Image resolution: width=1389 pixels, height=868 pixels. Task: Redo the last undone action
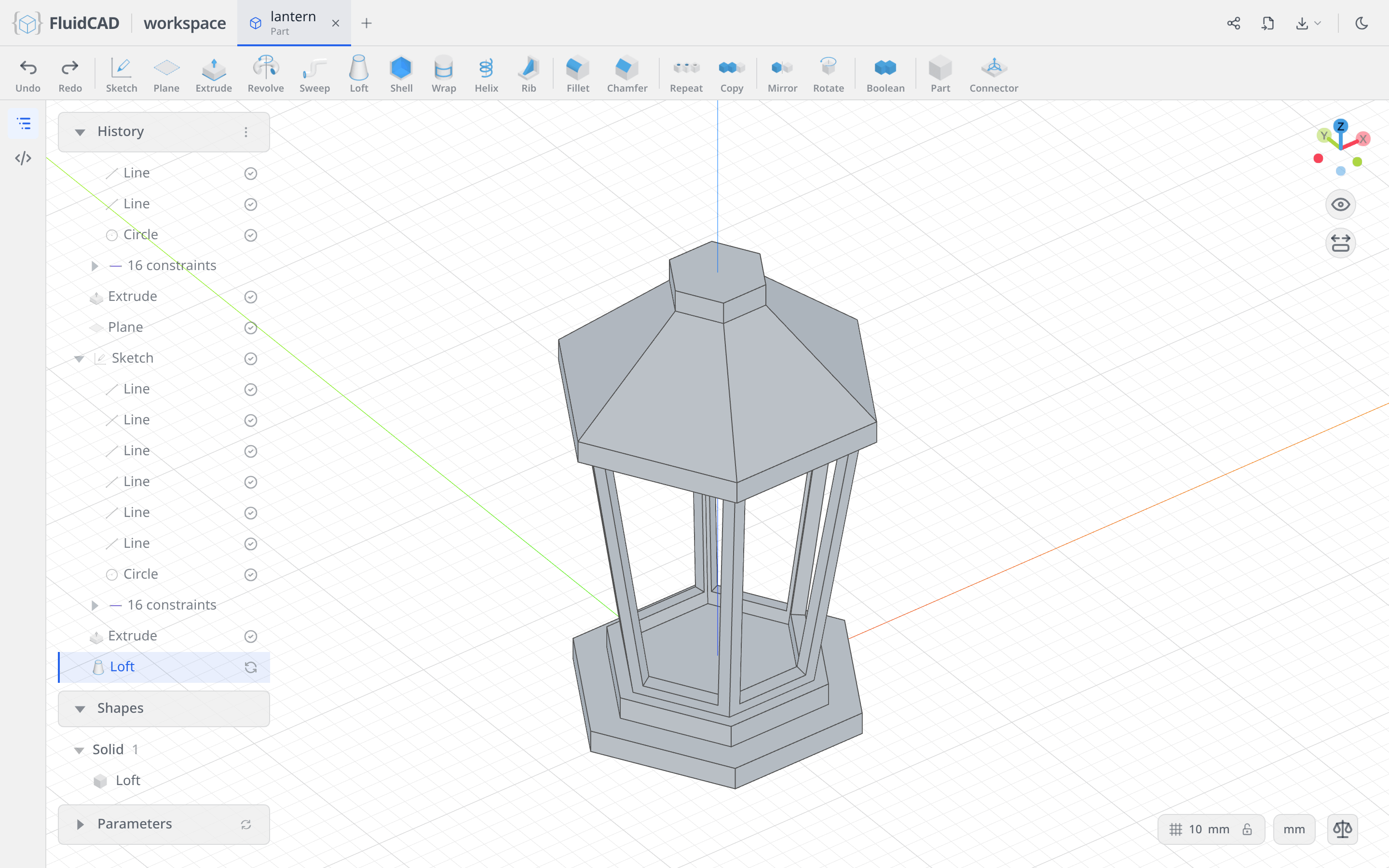(70, 75)
